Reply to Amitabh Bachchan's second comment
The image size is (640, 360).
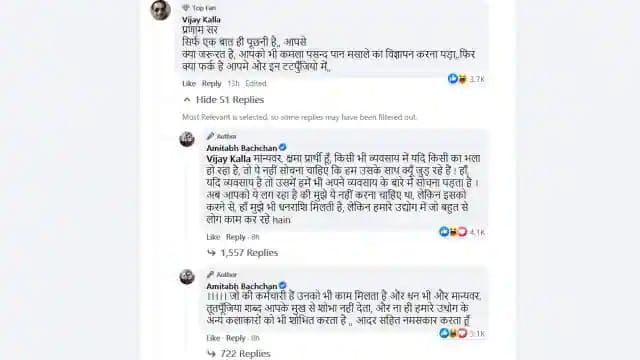pyautogui.click(x=236, y=338)
